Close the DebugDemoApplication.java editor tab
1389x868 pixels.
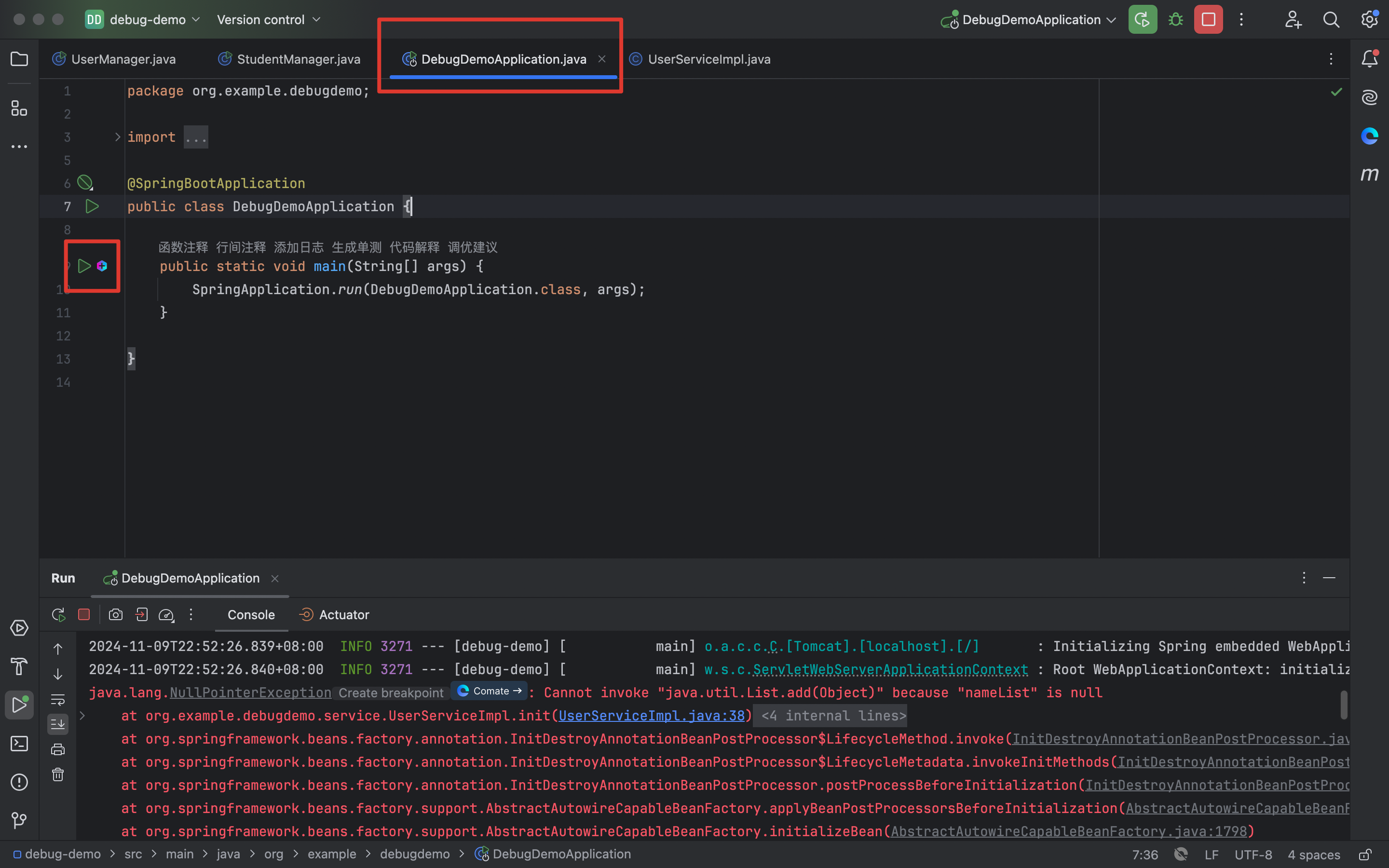point(601,58)
